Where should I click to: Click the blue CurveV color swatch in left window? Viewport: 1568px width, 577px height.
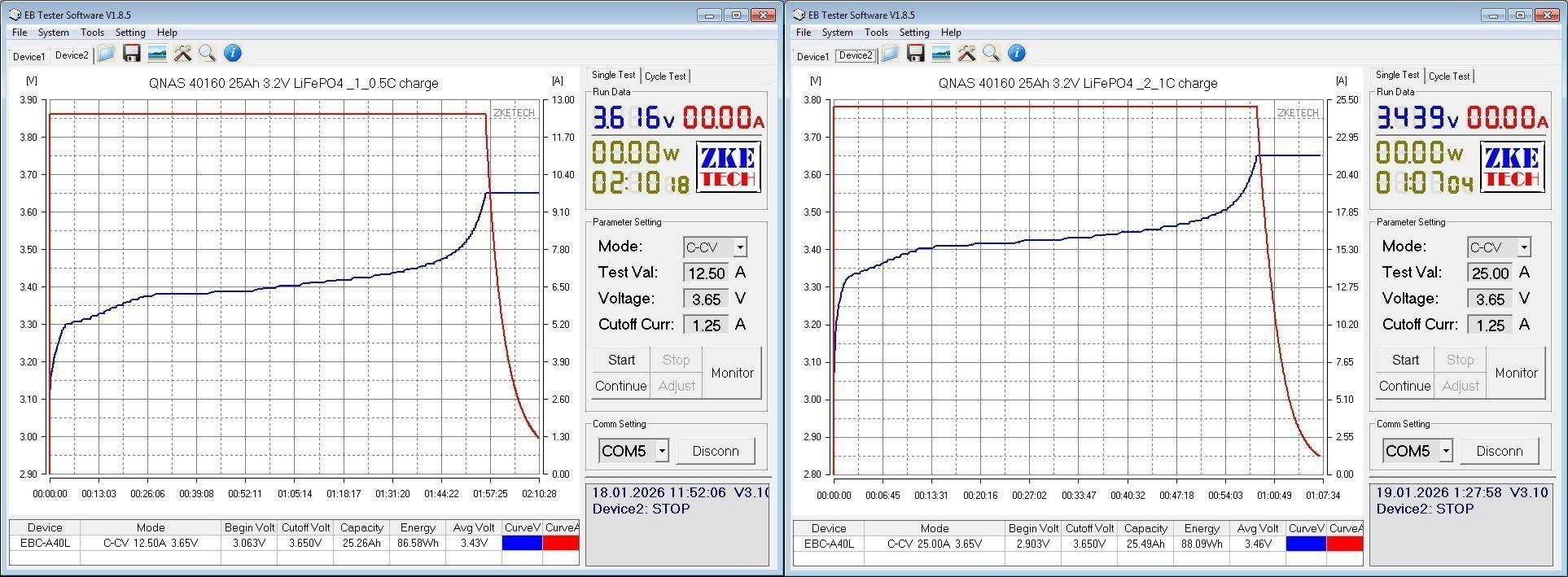click(522, 543)
